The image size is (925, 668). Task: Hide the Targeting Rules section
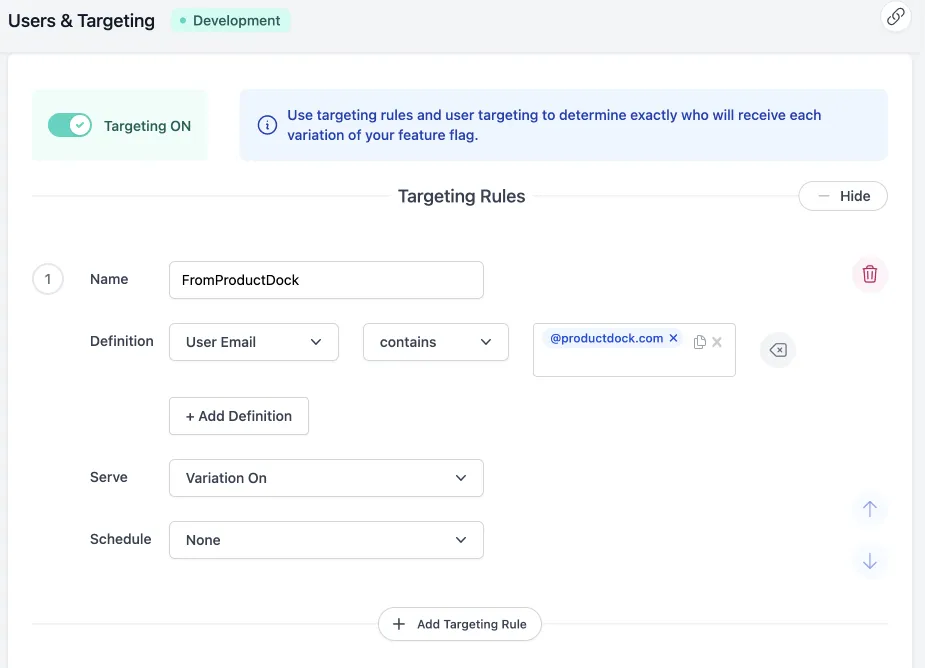tap(842, 196)
